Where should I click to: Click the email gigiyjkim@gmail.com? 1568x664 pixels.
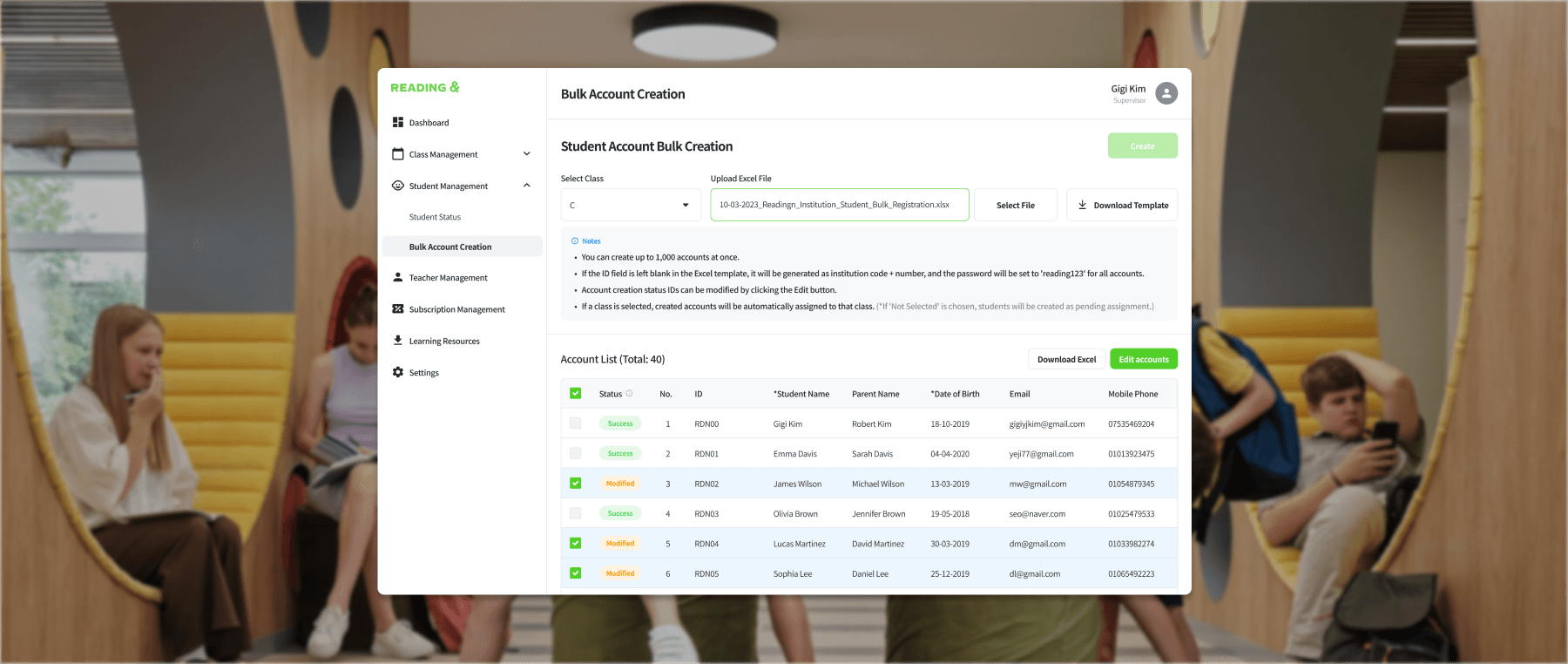tap(1047, 424)
